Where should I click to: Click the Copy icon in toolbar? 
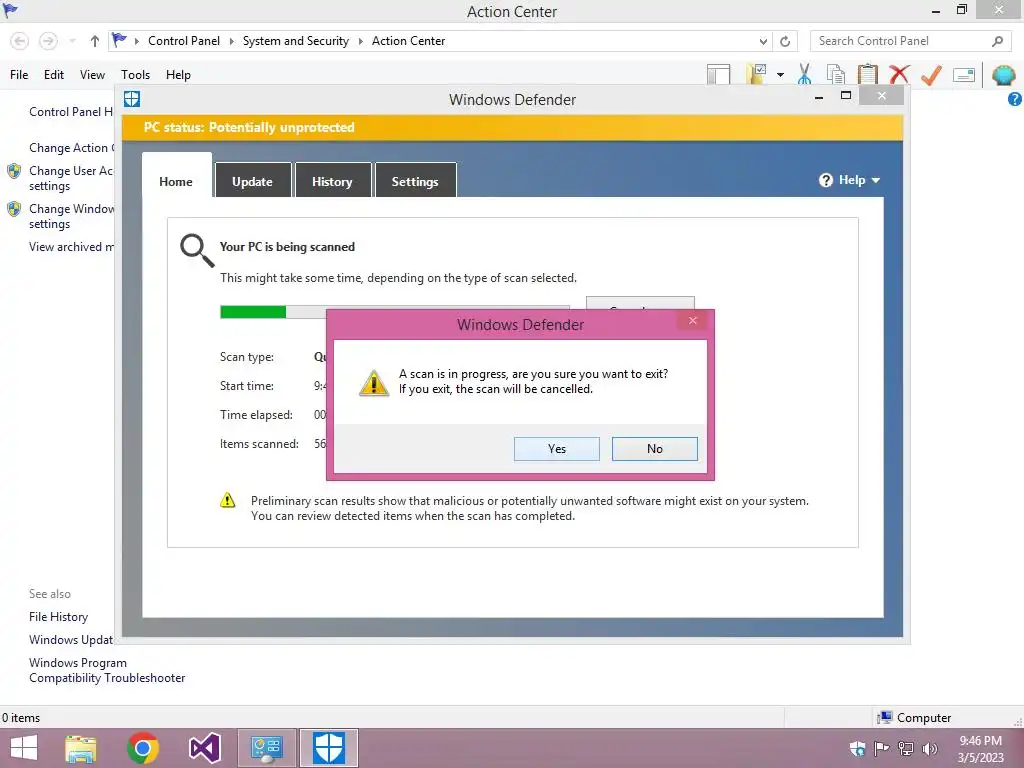tap(835, 74)
